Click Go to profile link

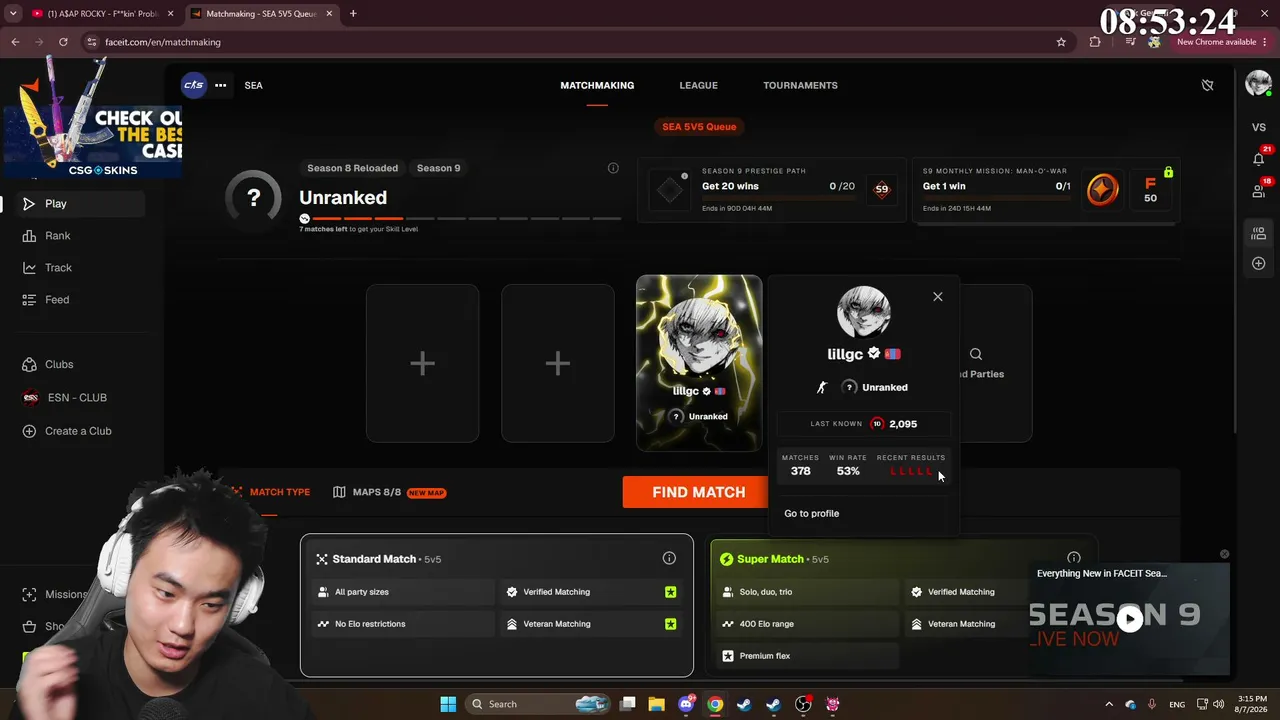[812, 513]
